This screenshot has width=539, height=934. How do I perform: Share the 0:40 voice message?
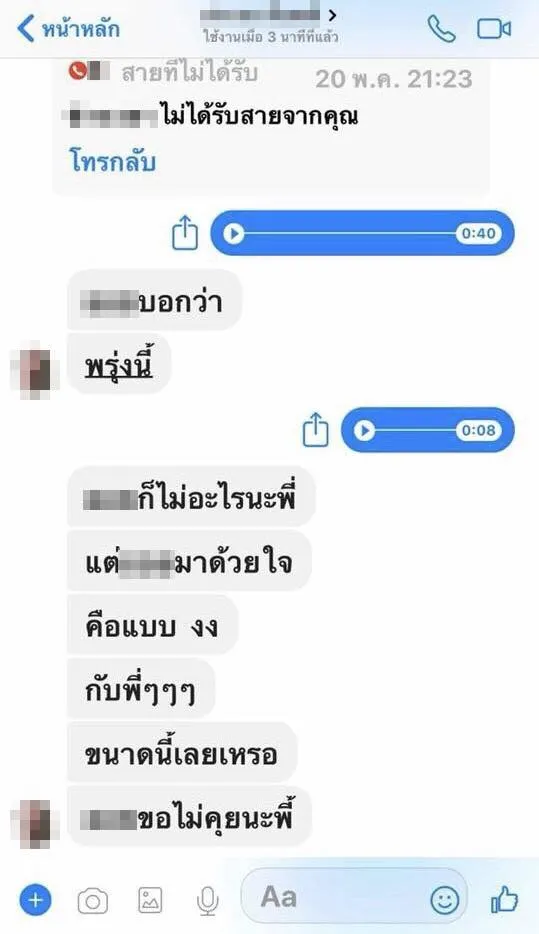coord(185,233)
